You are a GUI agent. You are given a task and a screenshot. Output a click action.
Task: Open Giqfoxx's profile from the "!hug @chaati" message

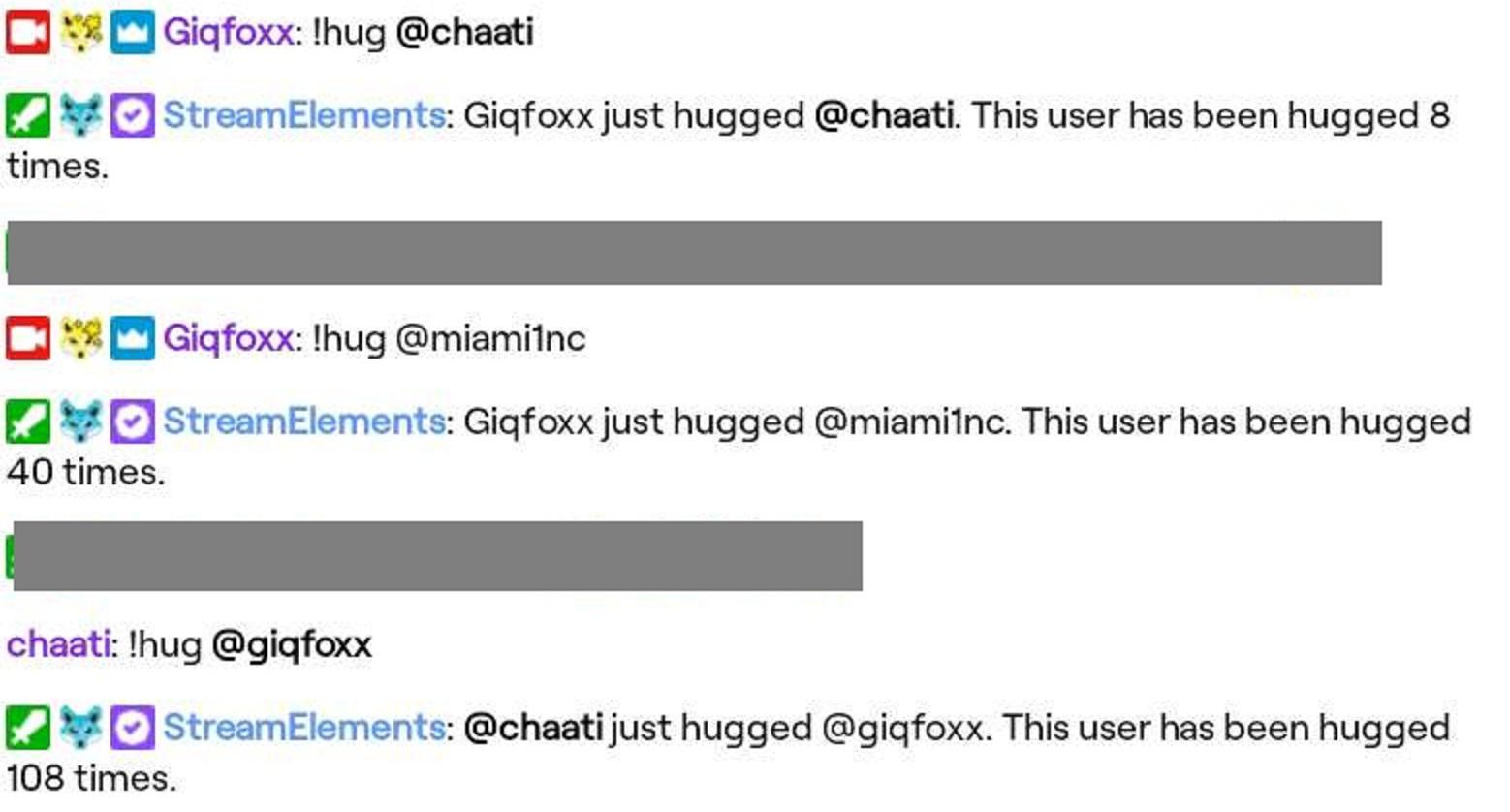228,33
